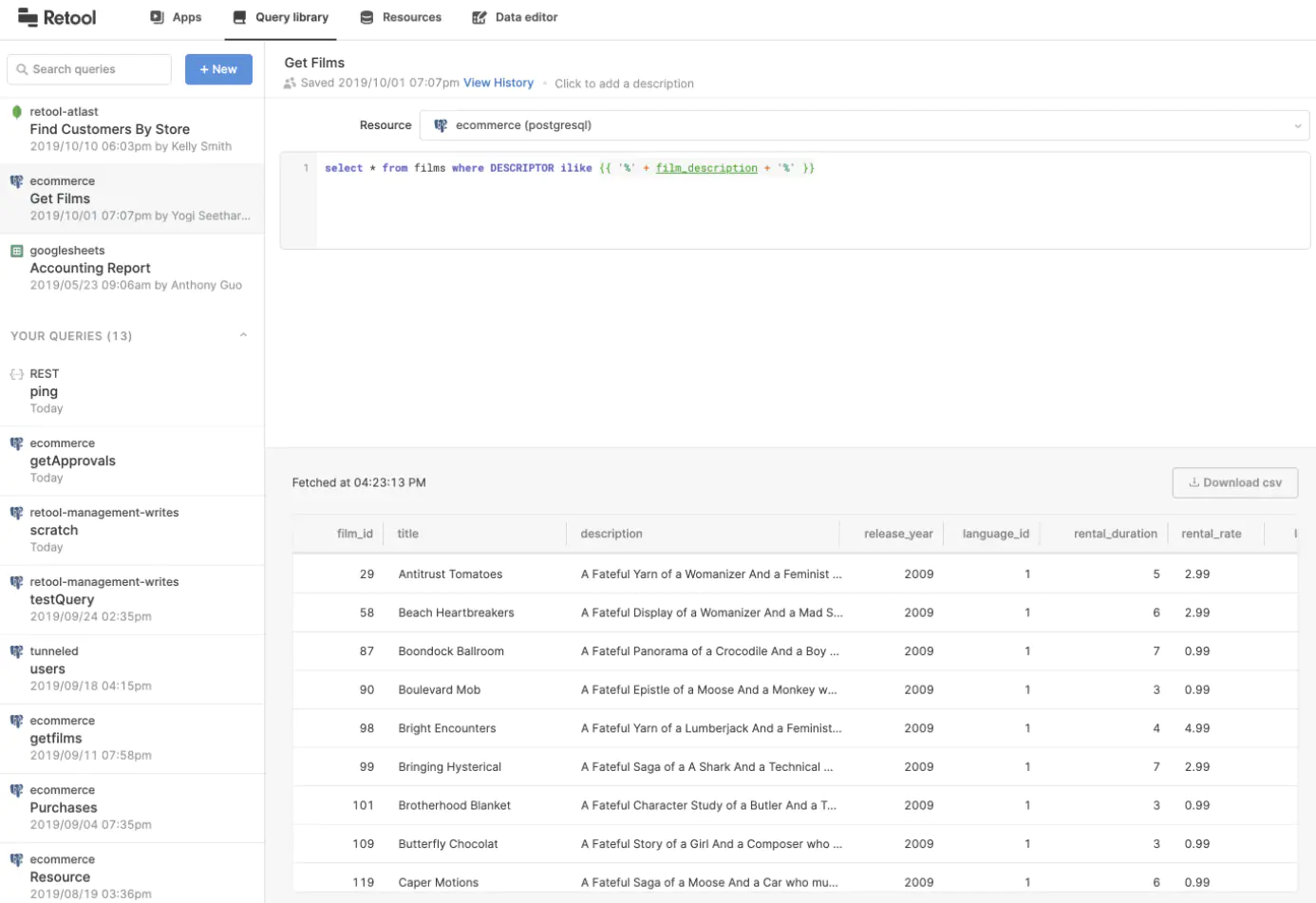Click the Get Films query title
The height and width of the screenshot is (903, 1316).
[314, 63]
